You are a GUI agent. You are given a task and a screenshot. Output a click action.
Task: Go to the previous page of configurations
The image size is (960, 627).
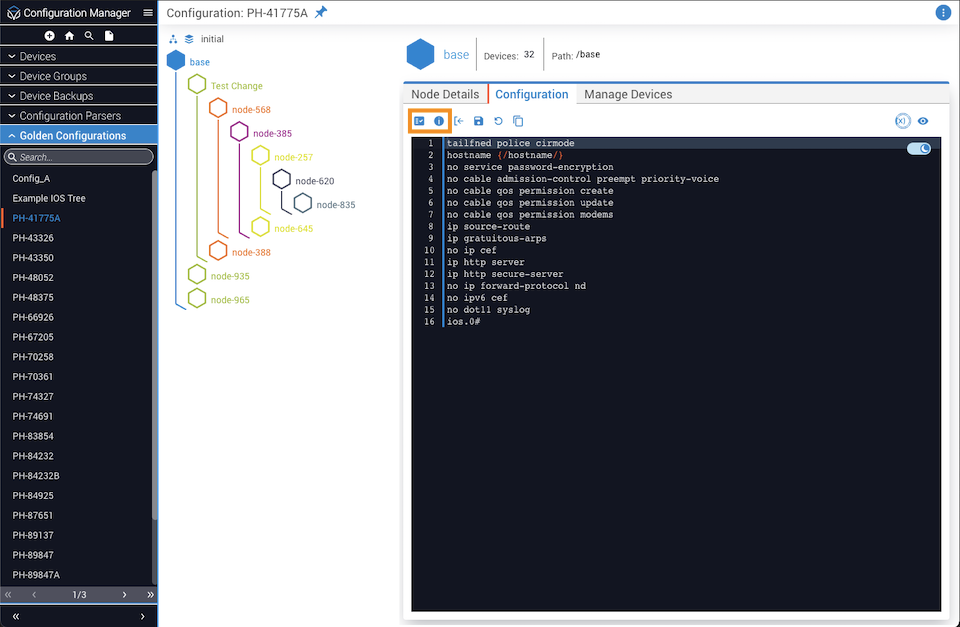pyautogui.click(x=34, y=595)
